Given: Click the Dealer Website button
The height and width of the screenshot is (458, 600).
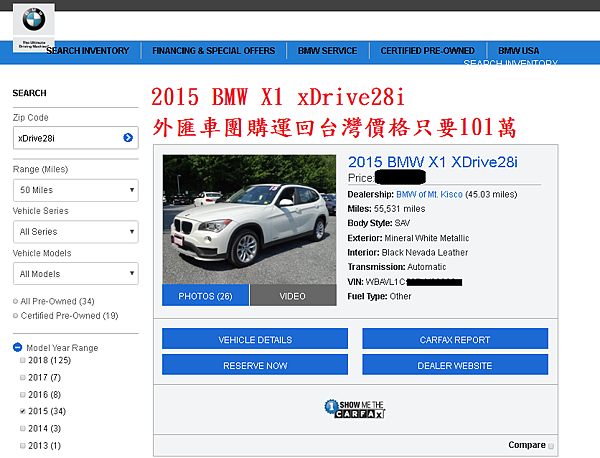Looking at the screenshot, I should pos(455,365).
